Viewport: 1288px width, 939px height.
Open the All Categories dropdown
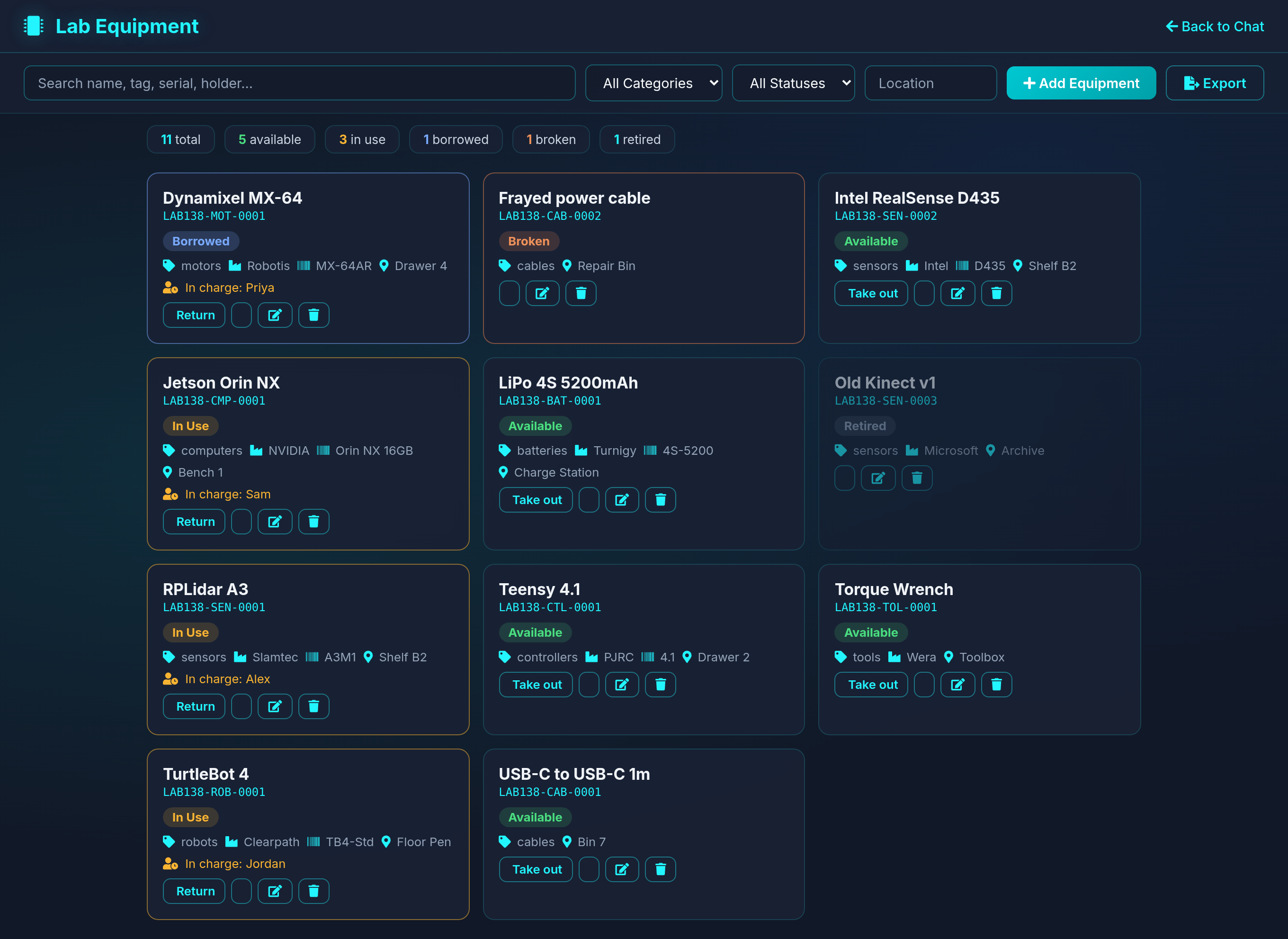(653, 83)
